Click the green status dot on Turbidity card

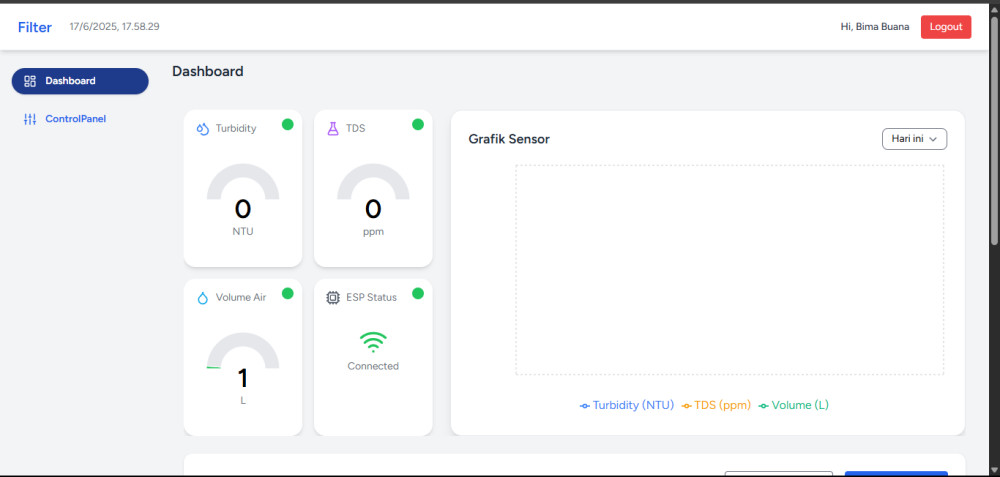click(x=288, y=124)
